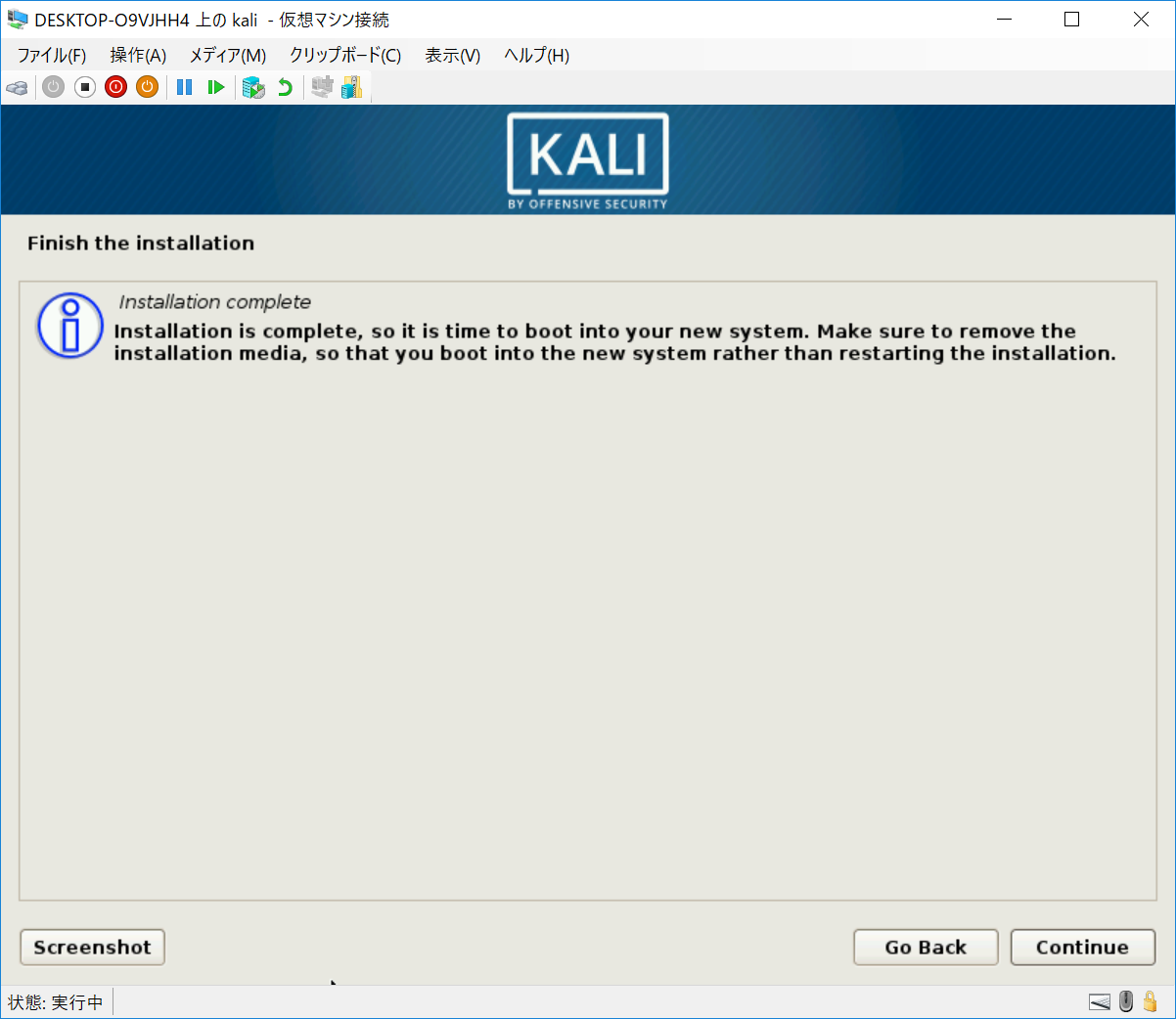Viewport: 1176px width, 1019px height.
Task: Click the mouse status icon in status bar
Action: coord(1126,1001)
